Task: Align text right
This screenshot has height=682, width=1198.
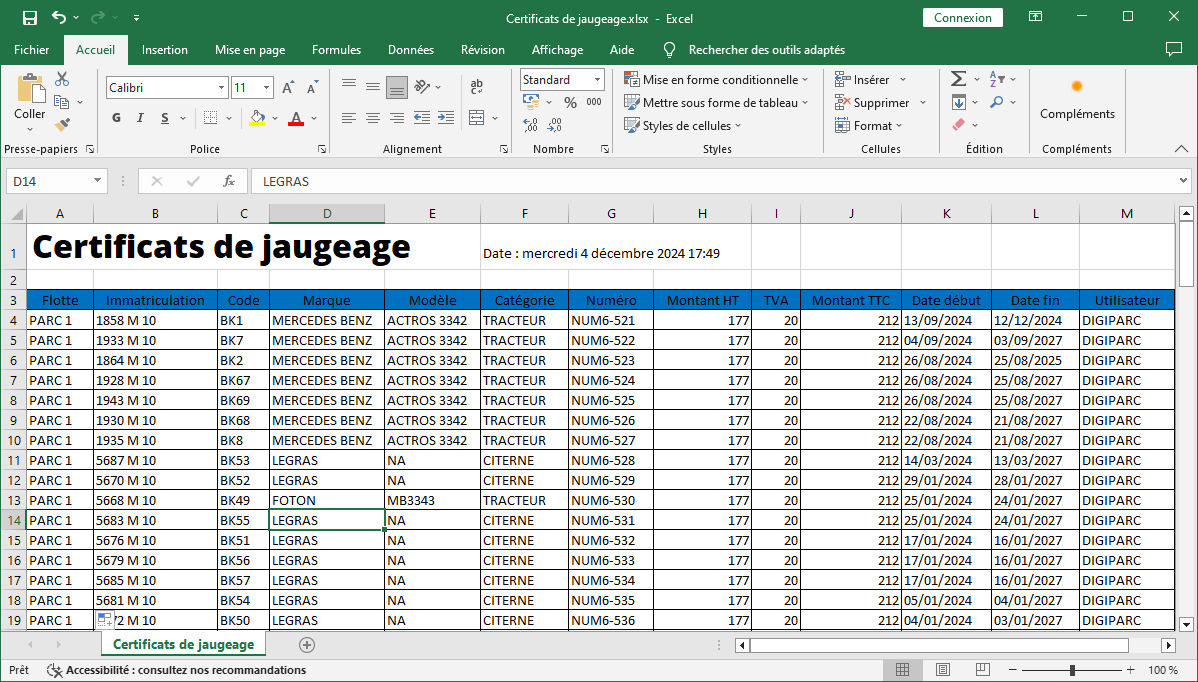Action: click(x=397, y=118)
